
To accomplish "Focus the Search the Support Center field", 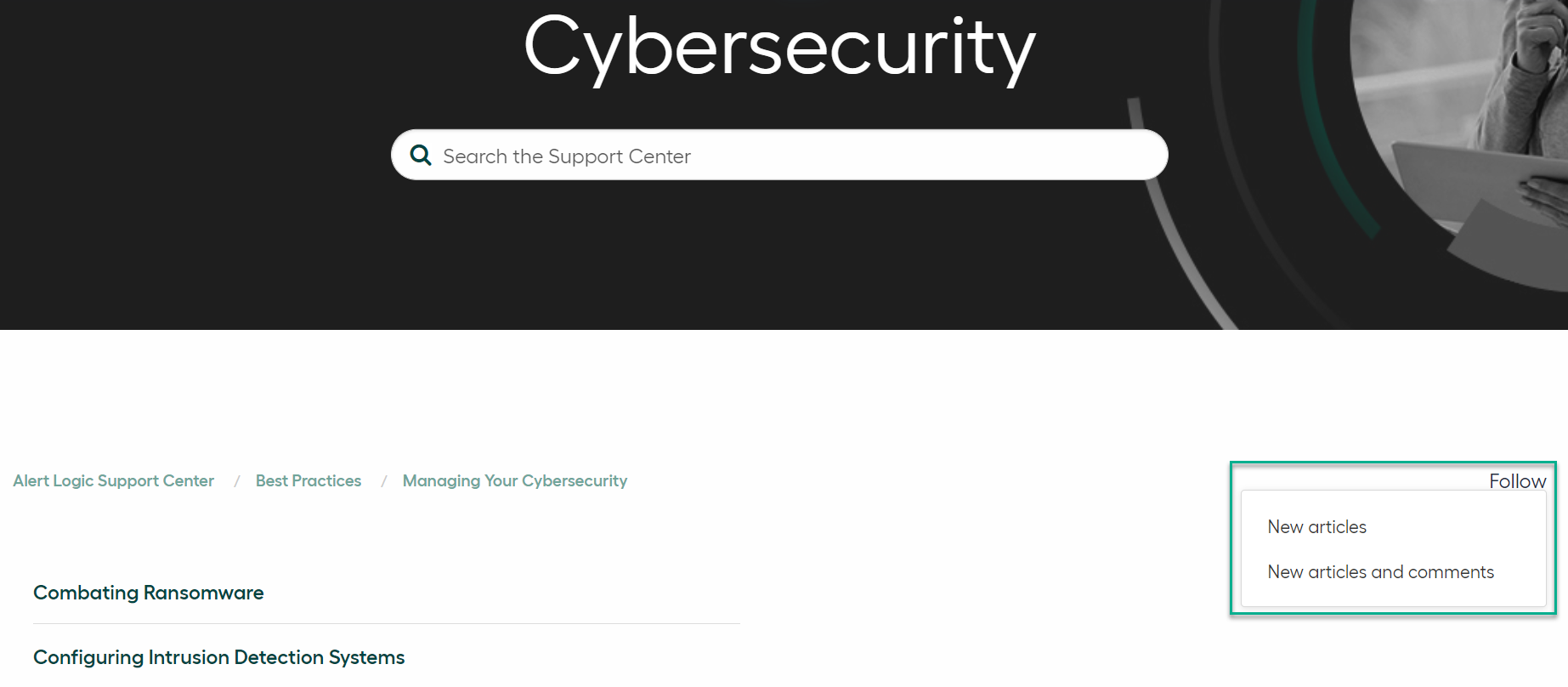I will click(779, 155).
